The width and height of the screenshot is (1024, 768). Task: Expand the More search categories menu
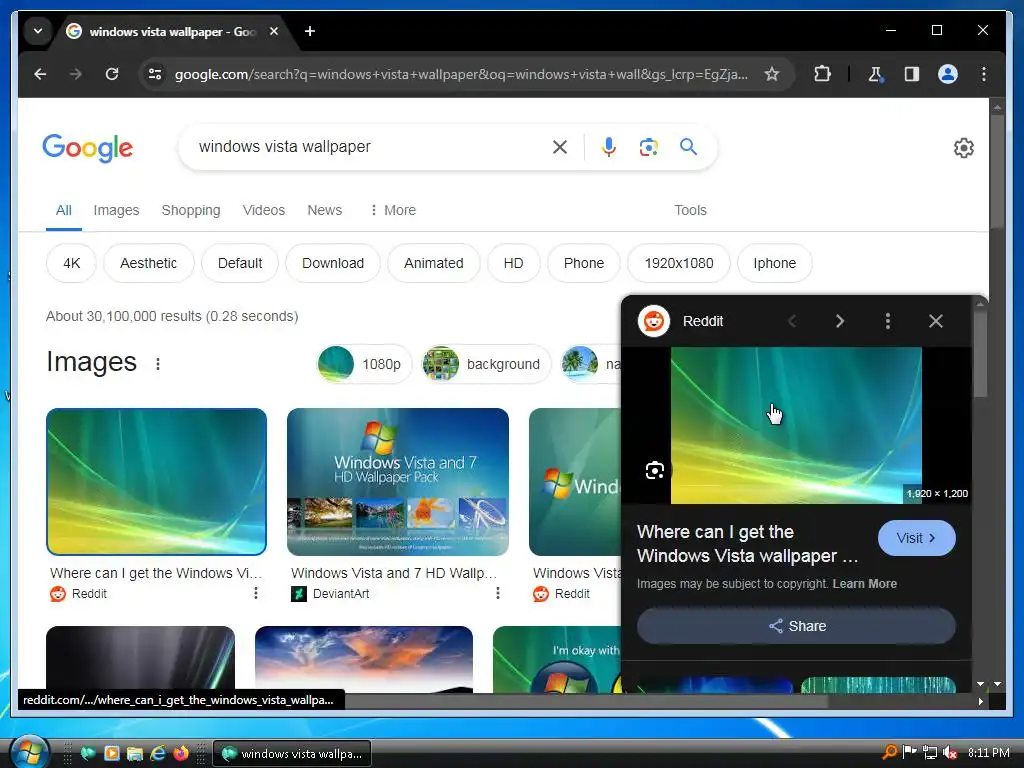[x=392, y=210]
